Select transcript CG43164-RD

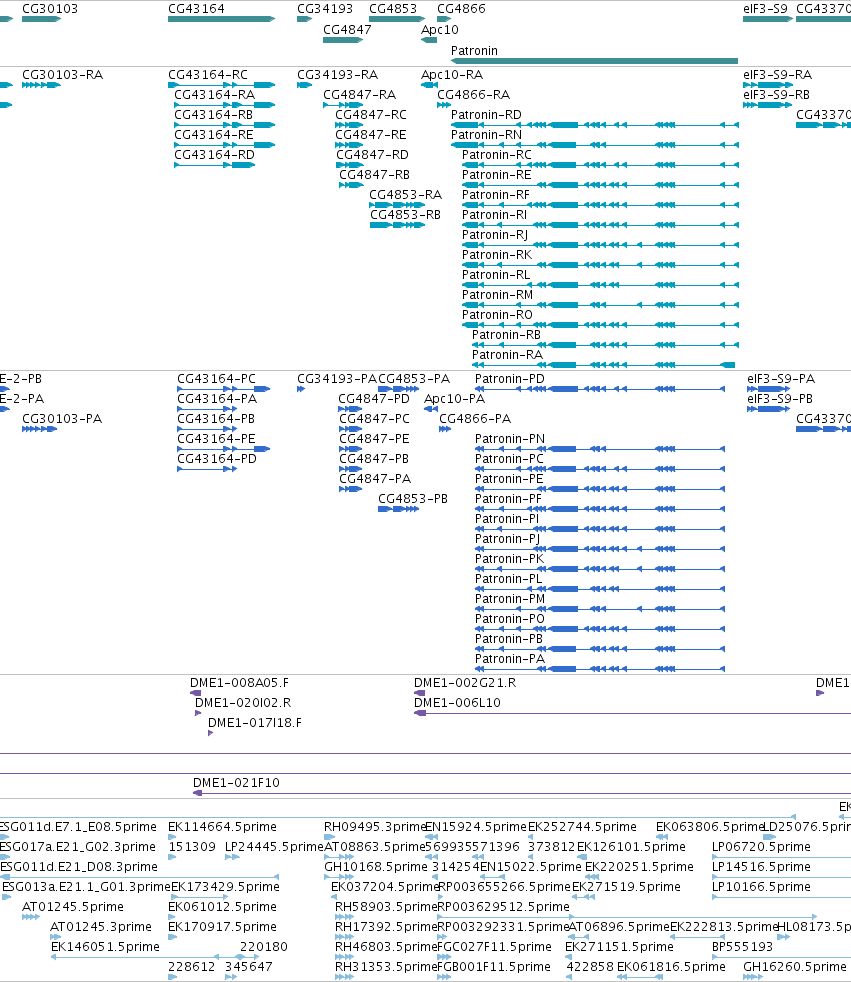pyautogui.click(x=214, y=155)
